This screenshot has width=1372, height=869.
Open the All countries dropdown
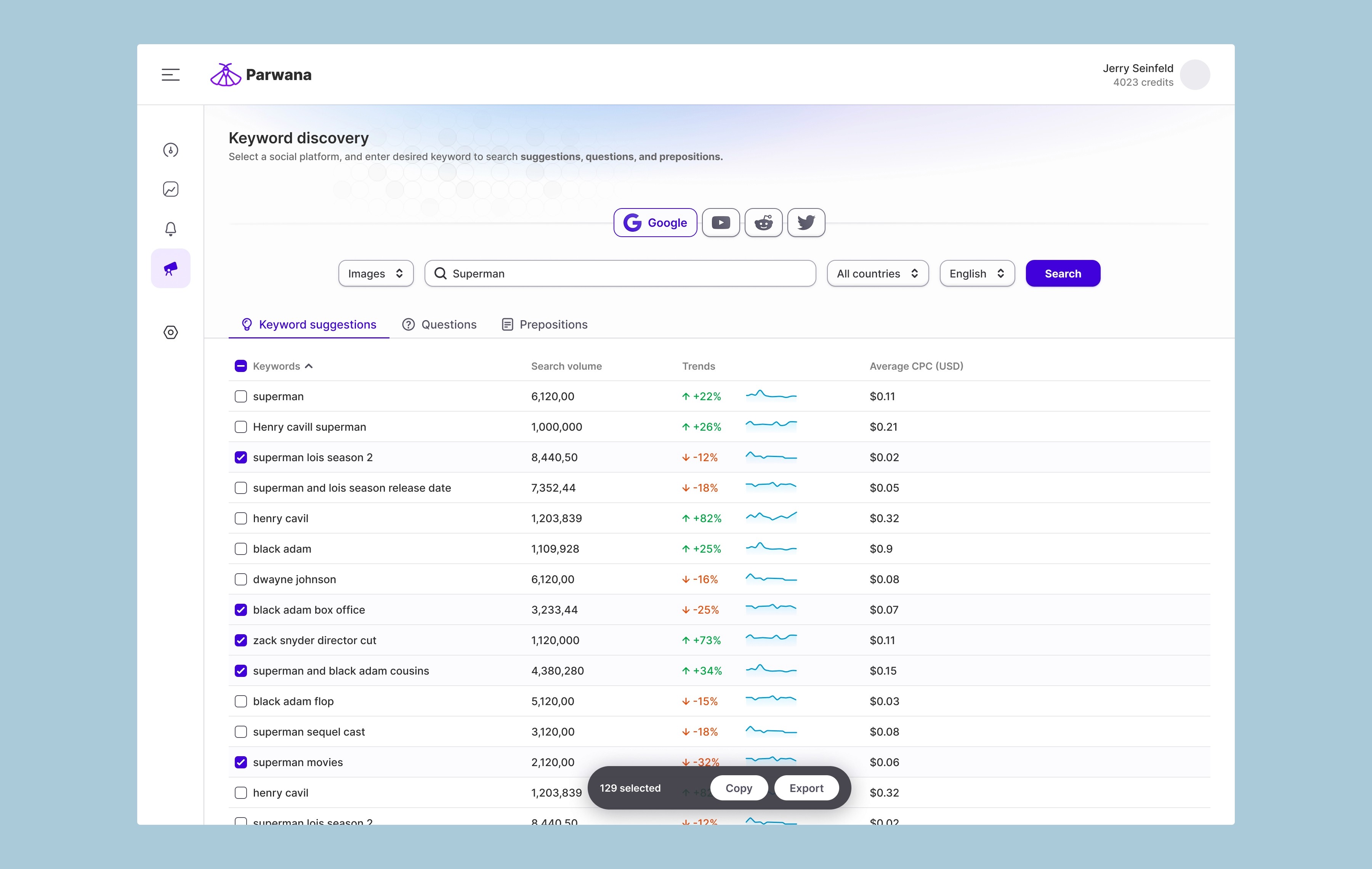(877, 274)
